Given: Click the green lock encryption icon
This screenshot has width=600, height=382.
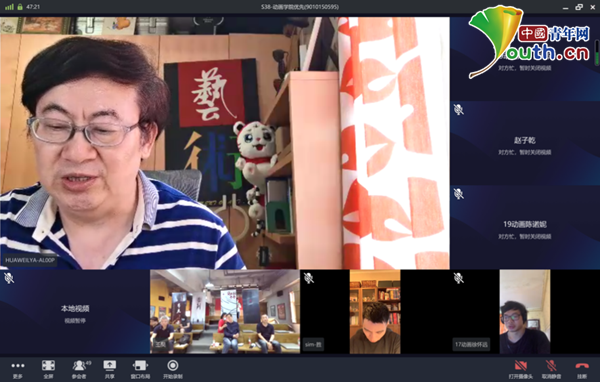Looking at the screenshot, I should tap(20, 7).
